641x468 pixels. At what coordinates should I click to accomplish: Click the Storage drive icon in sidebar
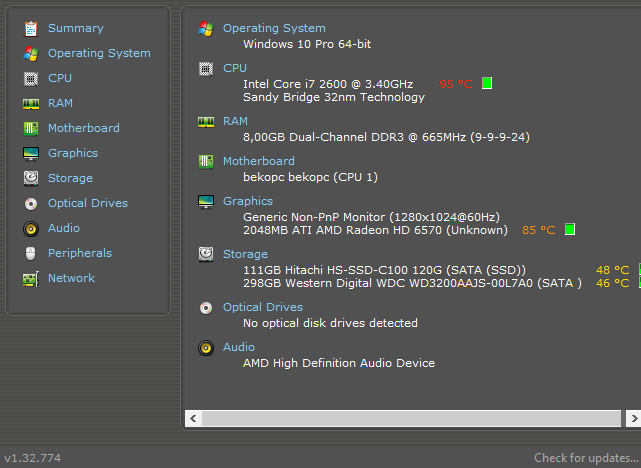[x=31, y=178]
